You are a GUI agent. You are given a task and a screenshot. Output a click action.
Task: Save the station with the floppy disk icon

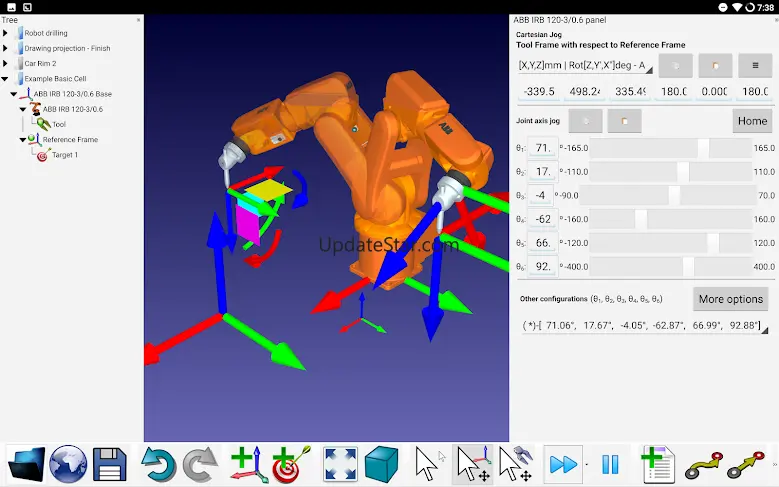(110, 465)
